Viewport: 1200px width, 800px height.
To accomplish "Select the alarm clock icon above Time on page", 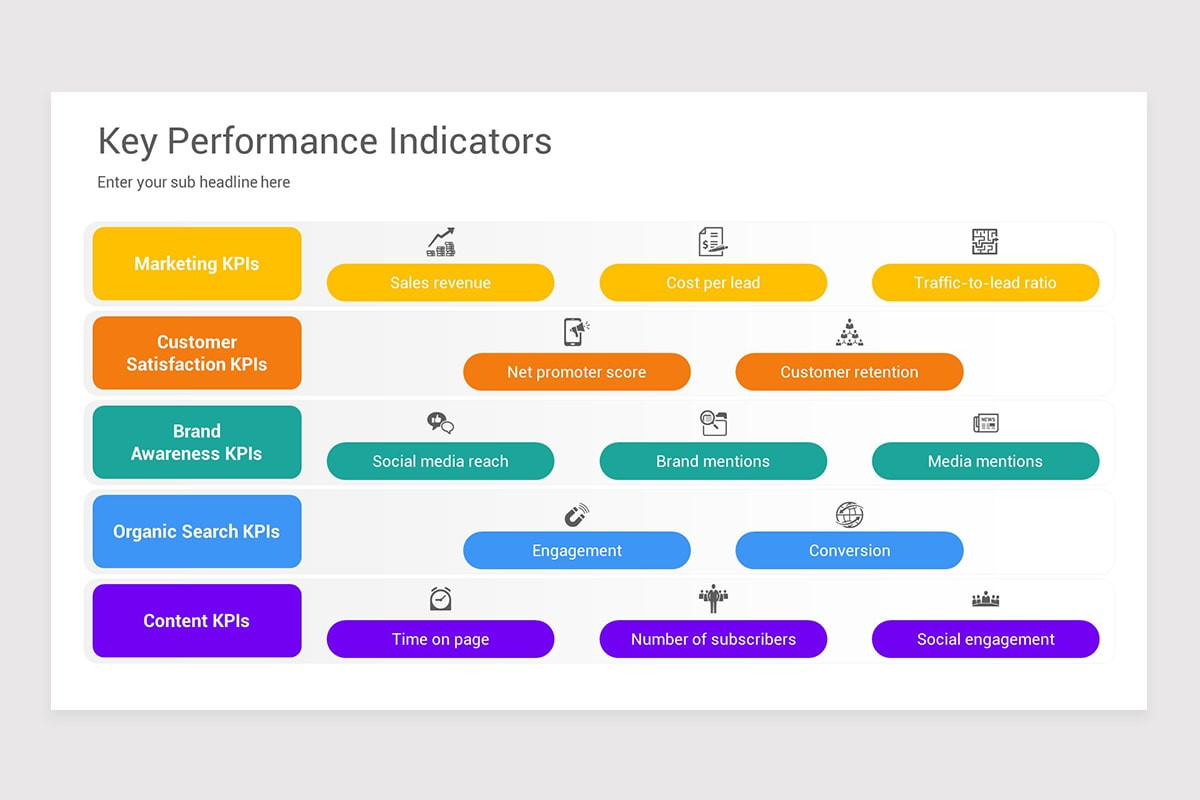I will tap(441, 599).
